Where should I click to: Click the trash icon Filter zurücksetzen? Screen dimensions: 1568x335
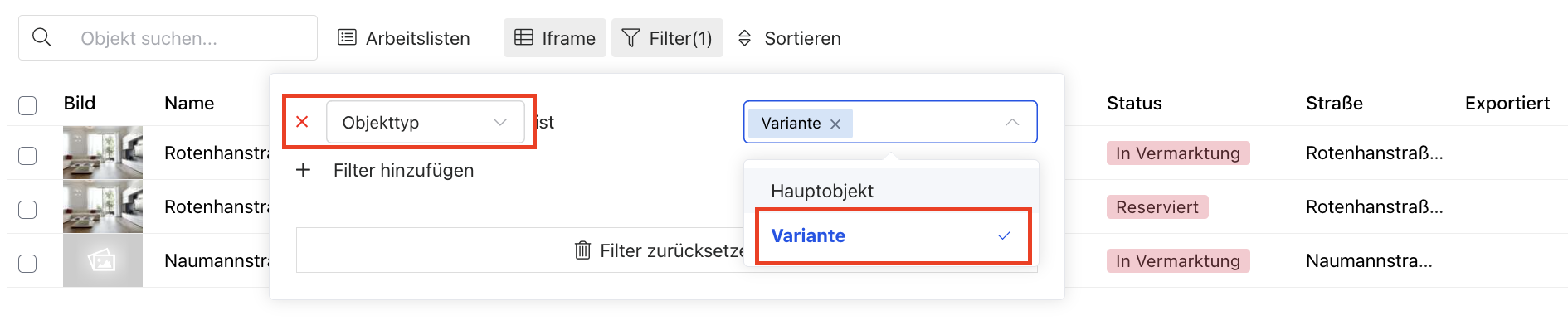(x=582, y=250)
